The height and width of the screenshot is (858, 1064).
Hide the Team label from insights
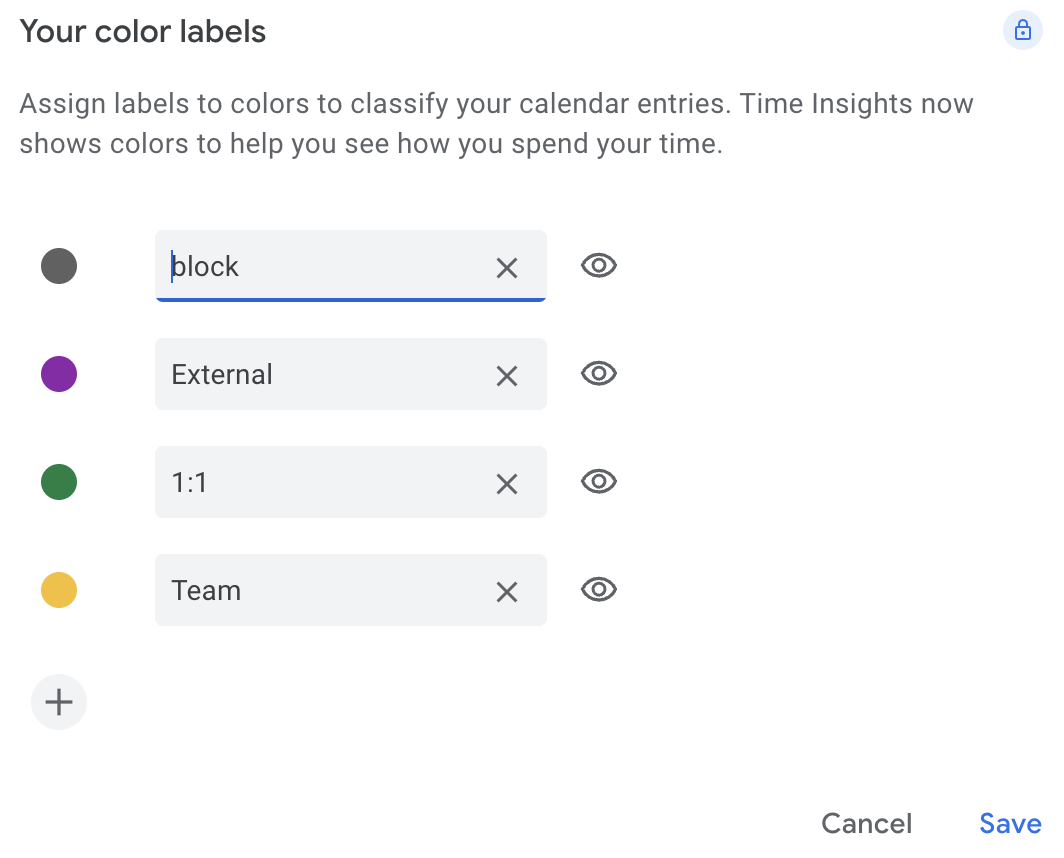point(599,590)
